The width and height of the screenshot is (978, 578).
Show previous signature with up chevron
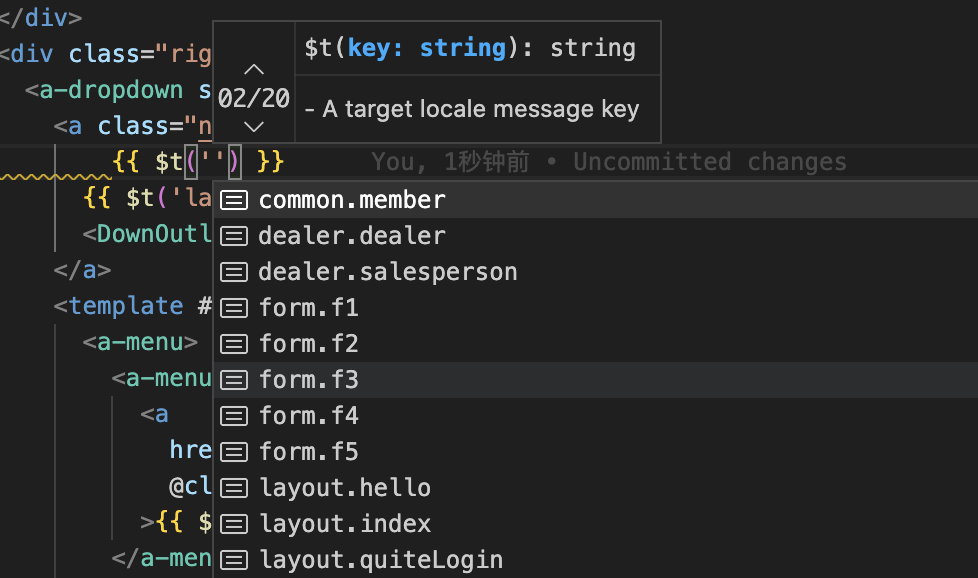(253, 69)
